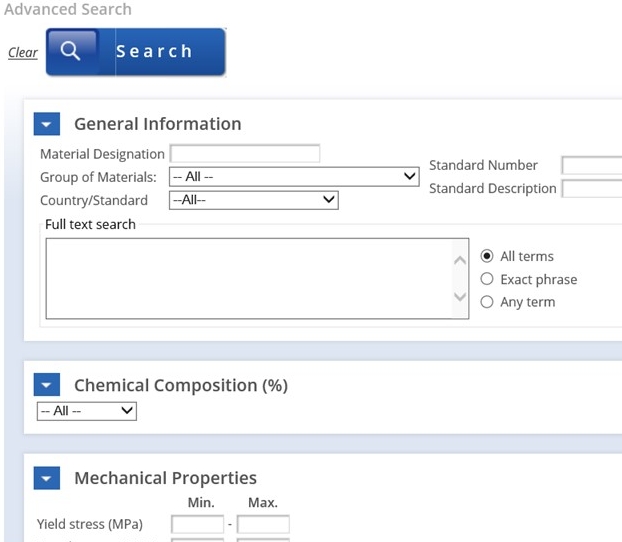Click the text area scroll down arrow
This screenshot has height=542, width=622.
(x=460, y=297)
